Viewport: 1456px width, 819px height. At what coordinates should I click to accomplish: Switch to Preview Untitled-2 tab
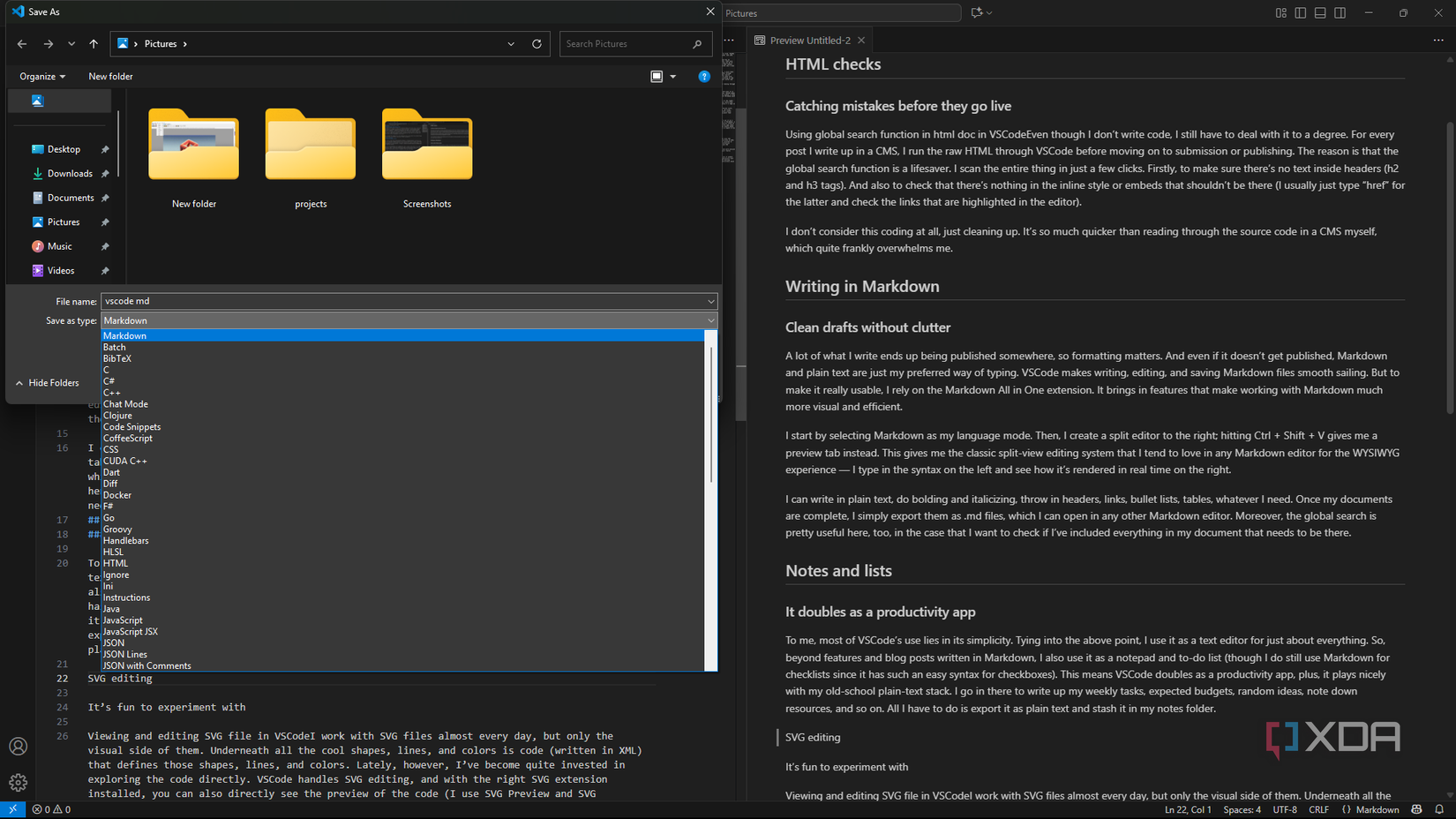(x=809, y=41)
